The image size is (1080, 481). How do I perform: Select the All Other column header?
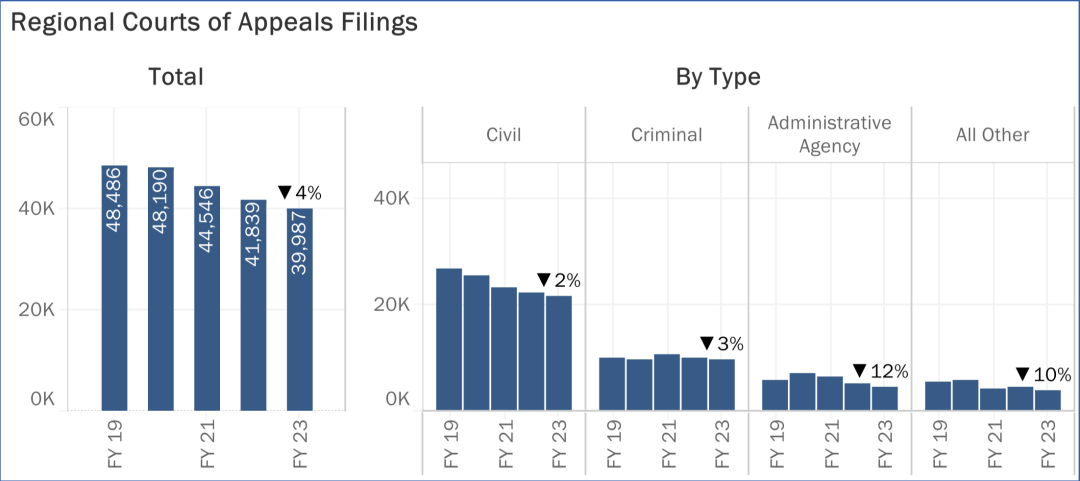tap(992, 134)
